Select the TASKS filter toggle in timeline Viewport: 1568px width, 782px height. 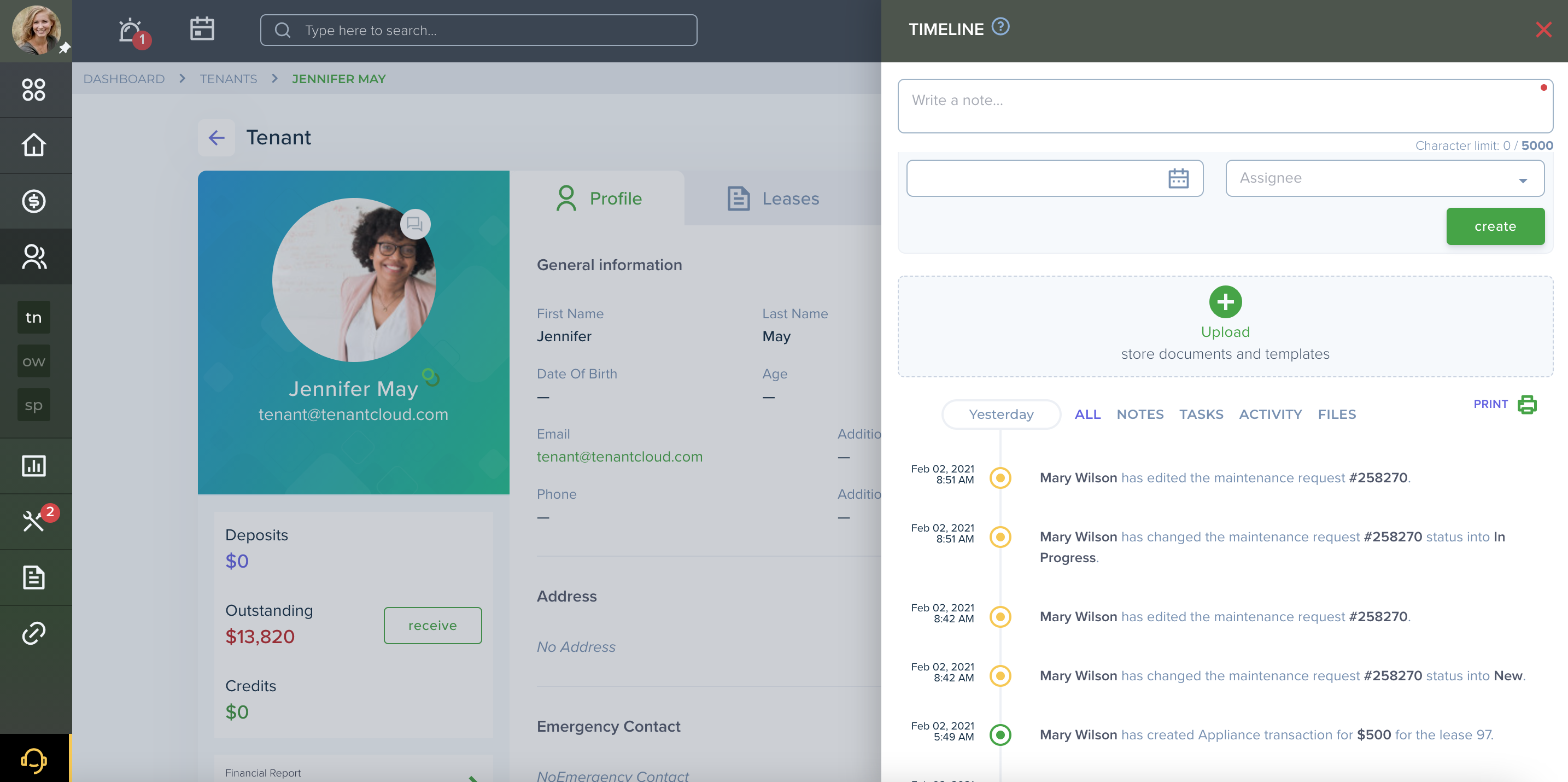tap(1201, 414)
